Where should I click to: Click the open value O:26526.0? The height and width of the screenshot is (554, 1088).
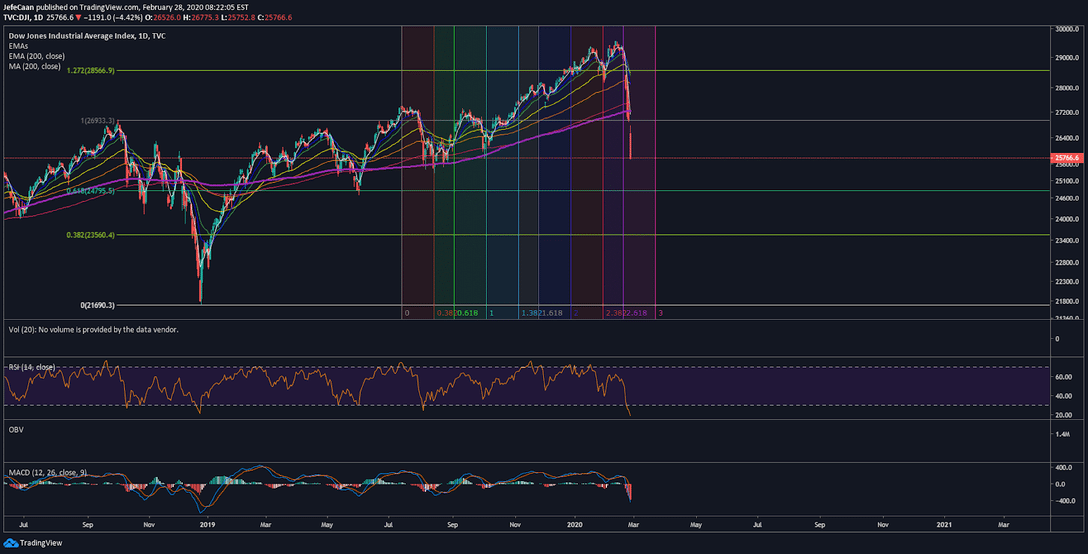click(x=163, y=17)
